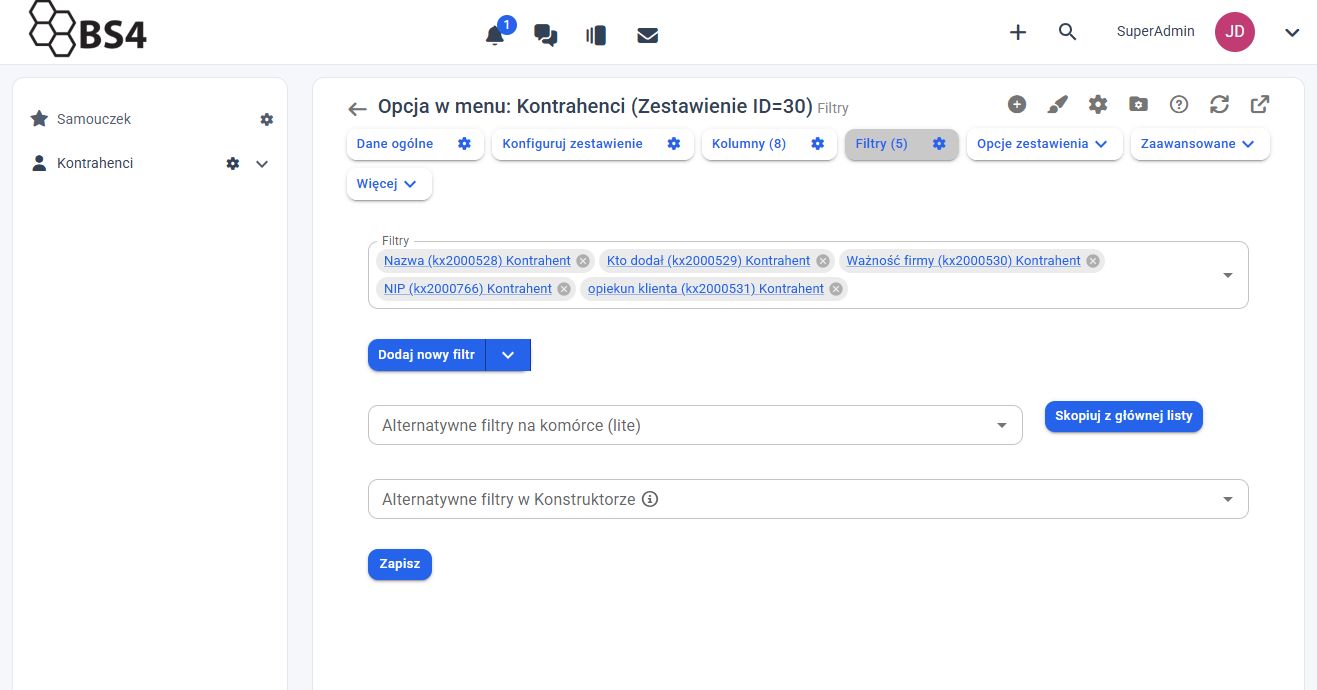Remove the NIP (kx2000766) chip
The height and width of the screenshot is (690, 1317).
564,289
